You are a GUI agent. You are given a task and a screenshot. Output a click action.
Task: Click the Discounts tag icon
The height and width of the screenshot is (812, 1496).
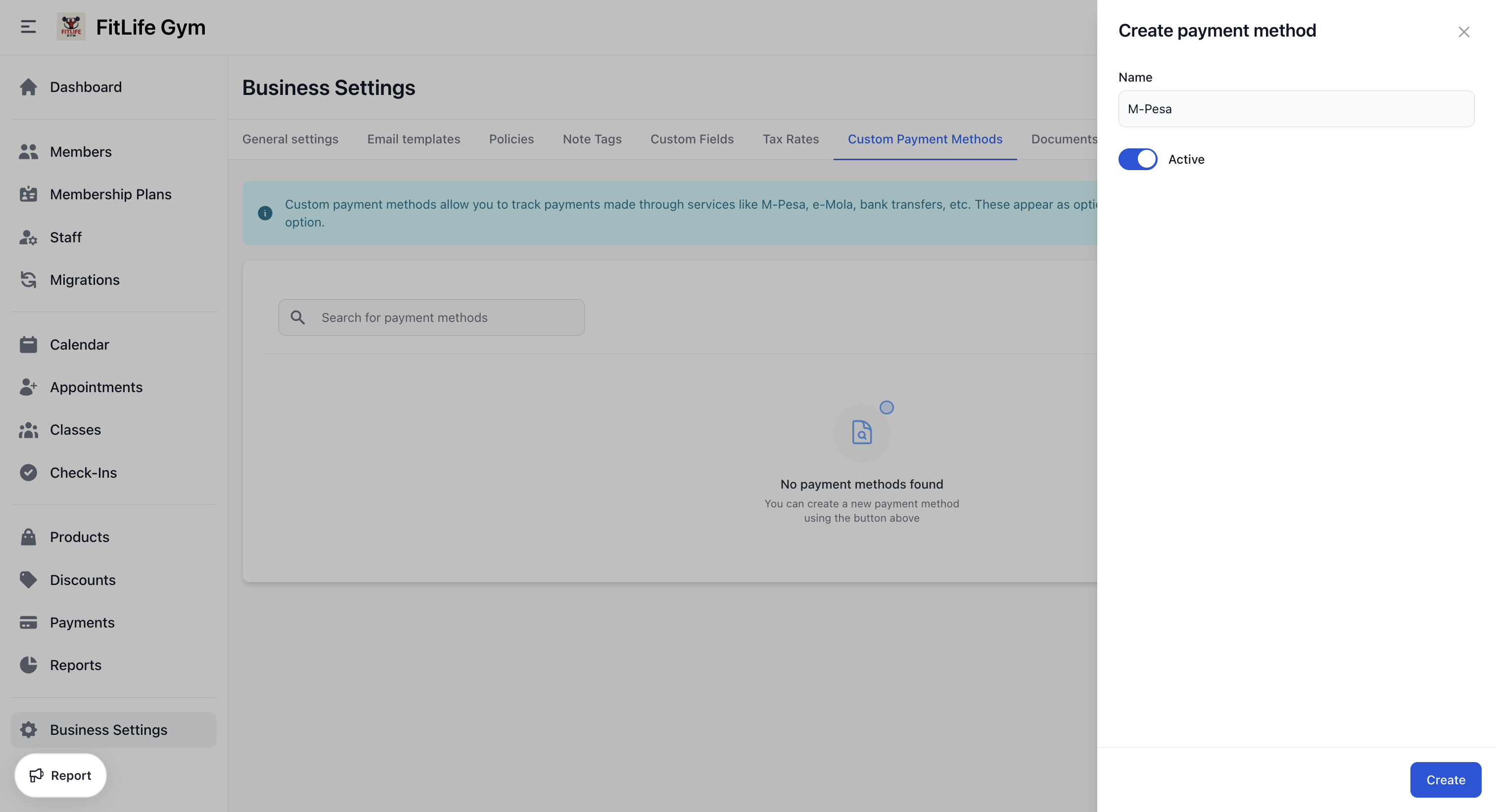(29, 579)
